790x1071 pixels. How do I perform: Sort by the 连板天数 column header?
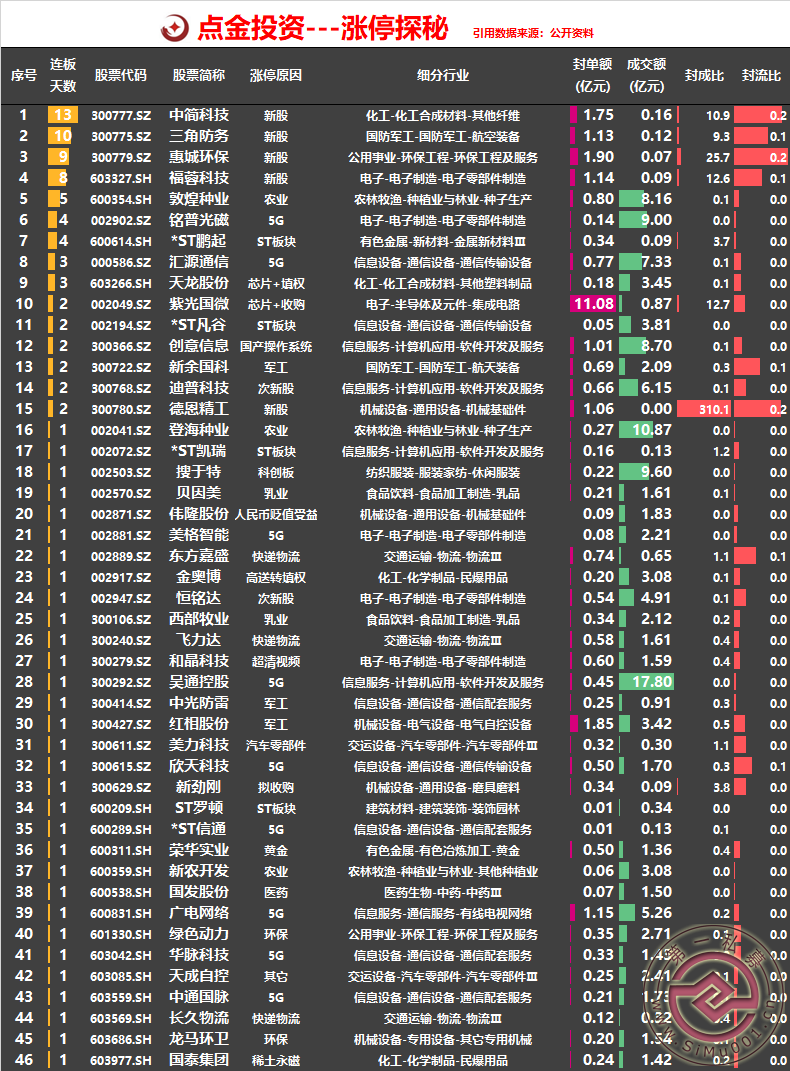pyautogui.click(x=63, y=75)
